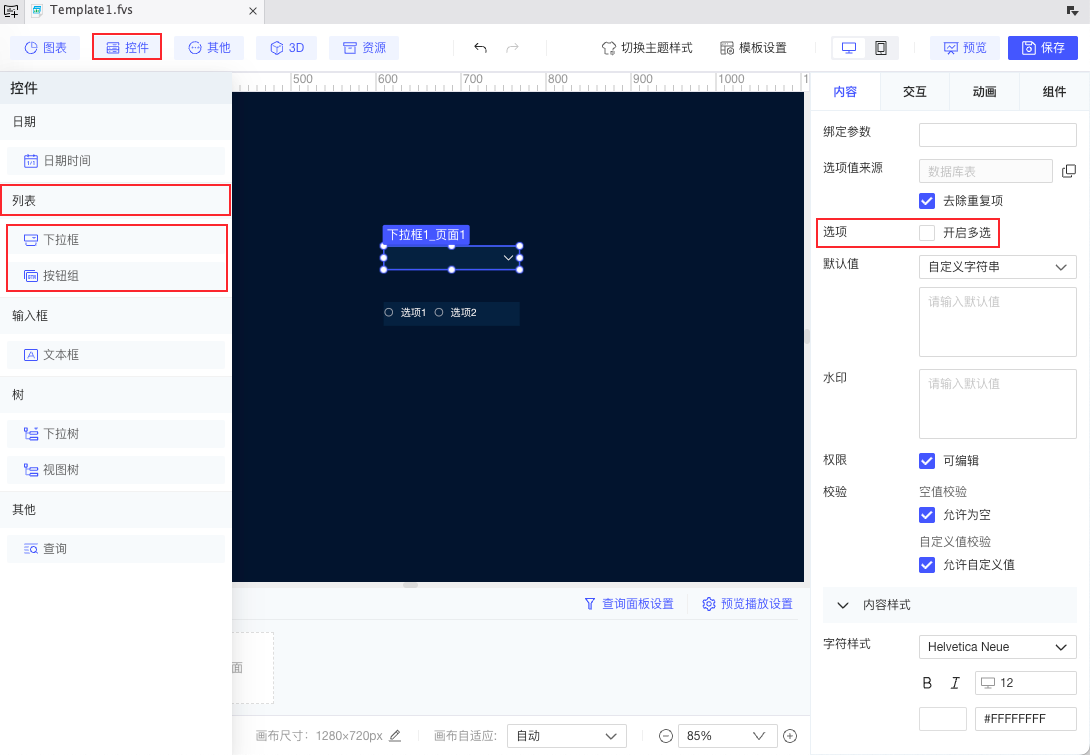
Task: Open the 数据库表 options source field
Action: pyautogui.click(x=986, y=171)
